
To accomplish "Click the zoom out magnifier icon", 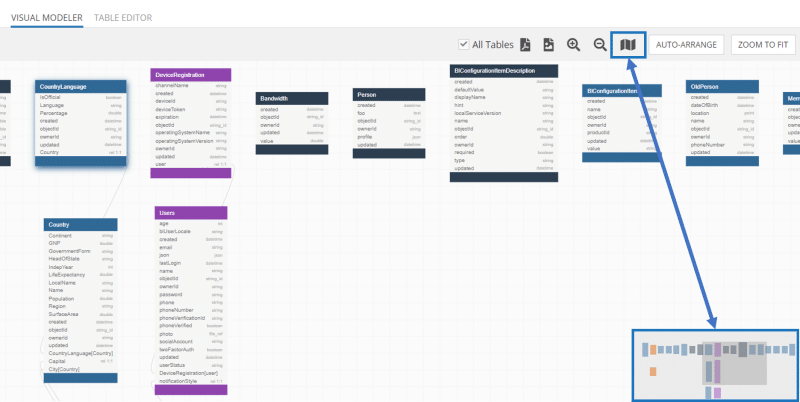I will pos(600,45).
